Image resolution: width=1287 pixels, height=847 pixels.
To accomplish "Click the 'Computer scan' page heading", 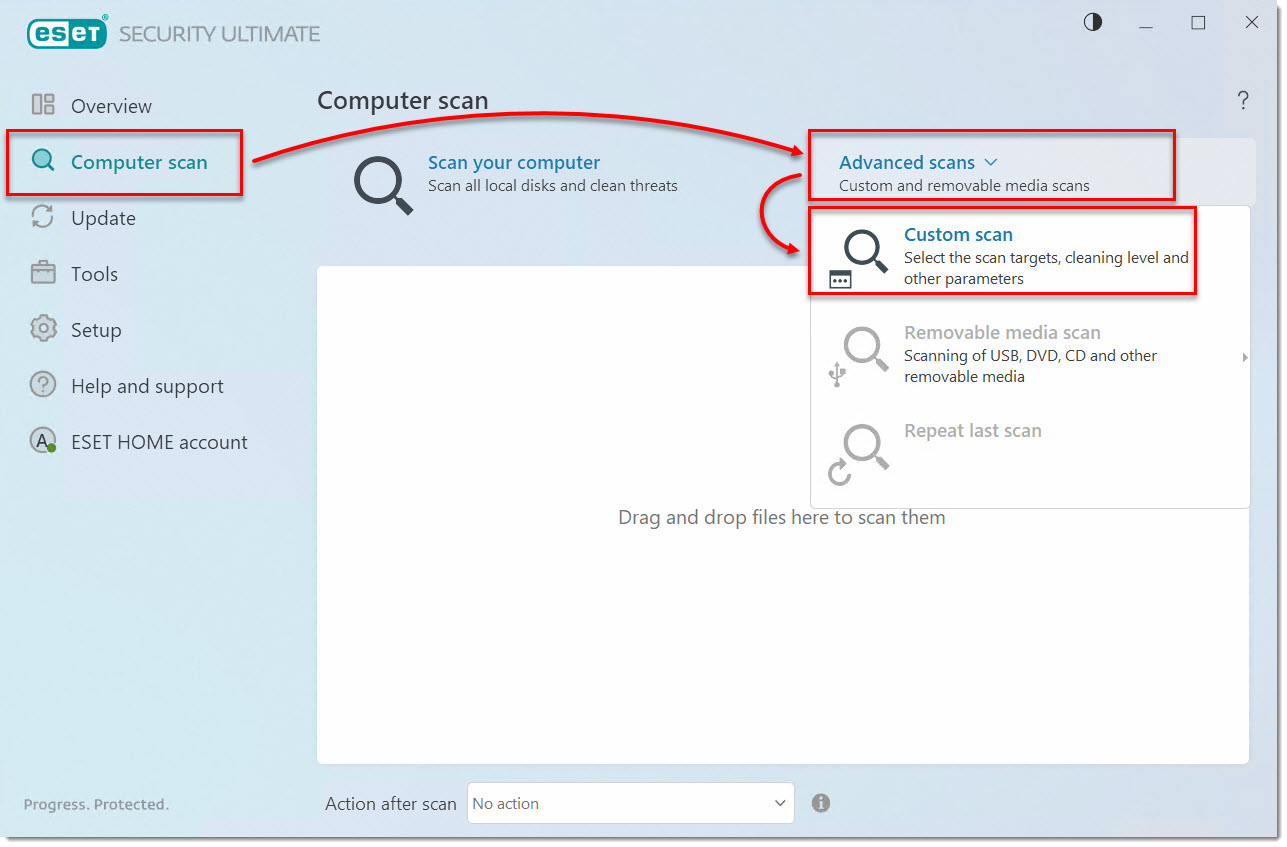I will click(402, 101).
